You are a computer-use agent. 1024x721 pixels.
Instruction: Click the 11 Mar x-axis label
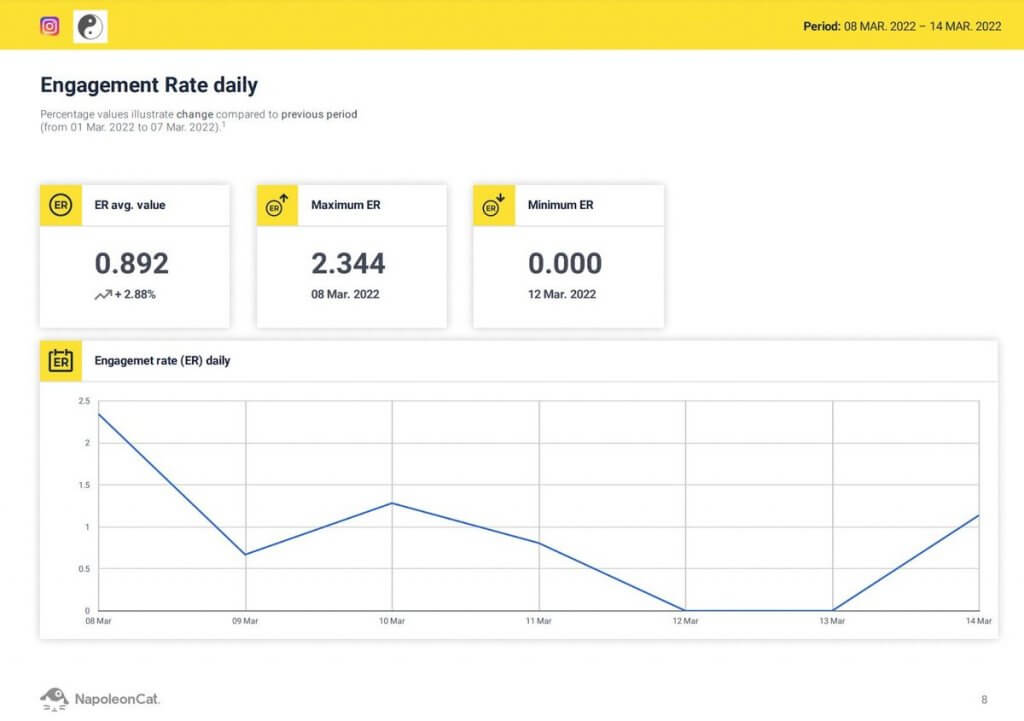(x=539, y=621)
